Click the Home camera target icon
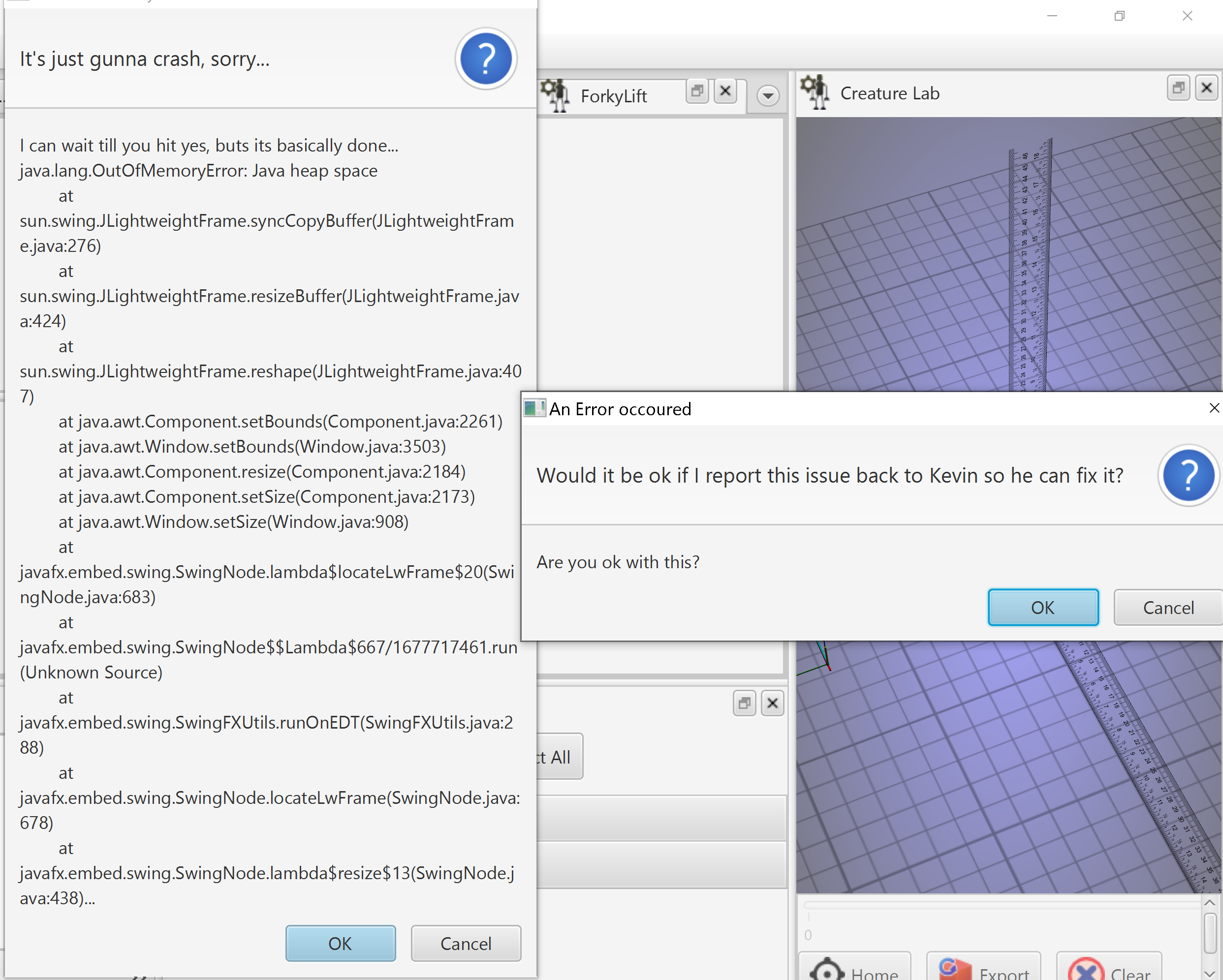Viewport: 1223px width, 980px height. (826, 971)
